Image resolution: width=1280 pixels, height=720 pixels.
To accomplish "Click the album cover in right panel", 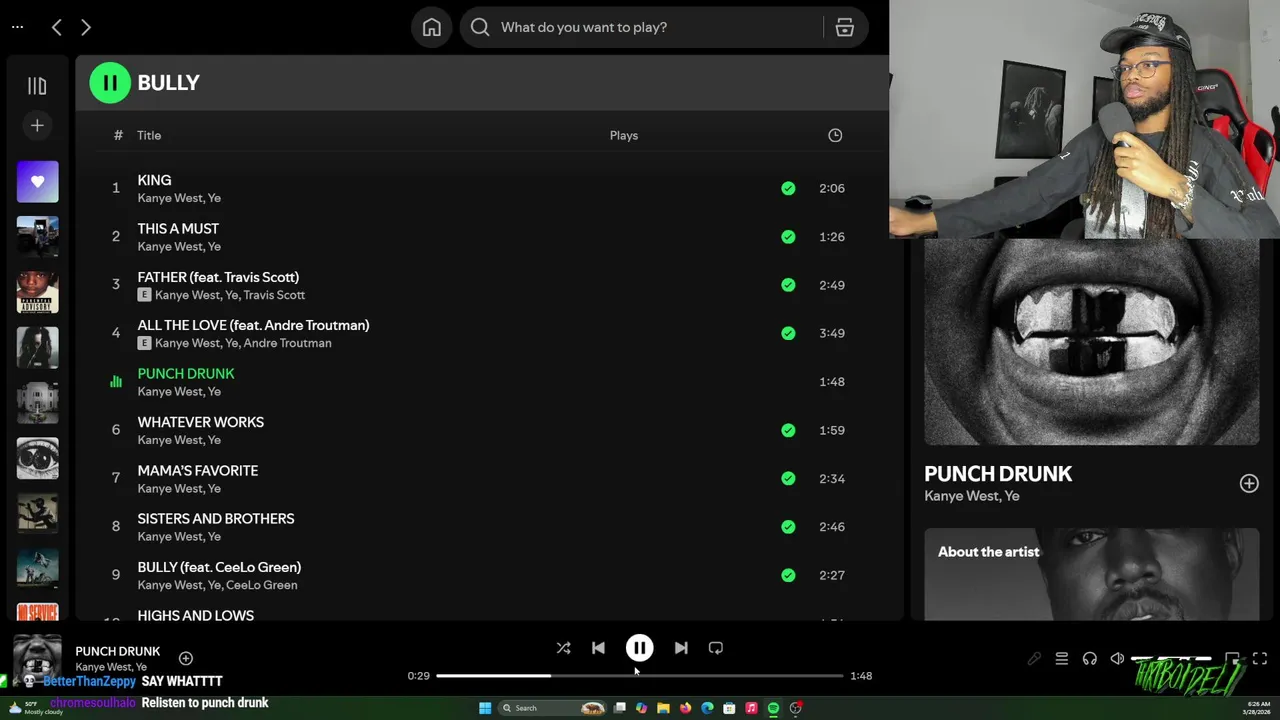I will pos(1092,341).
